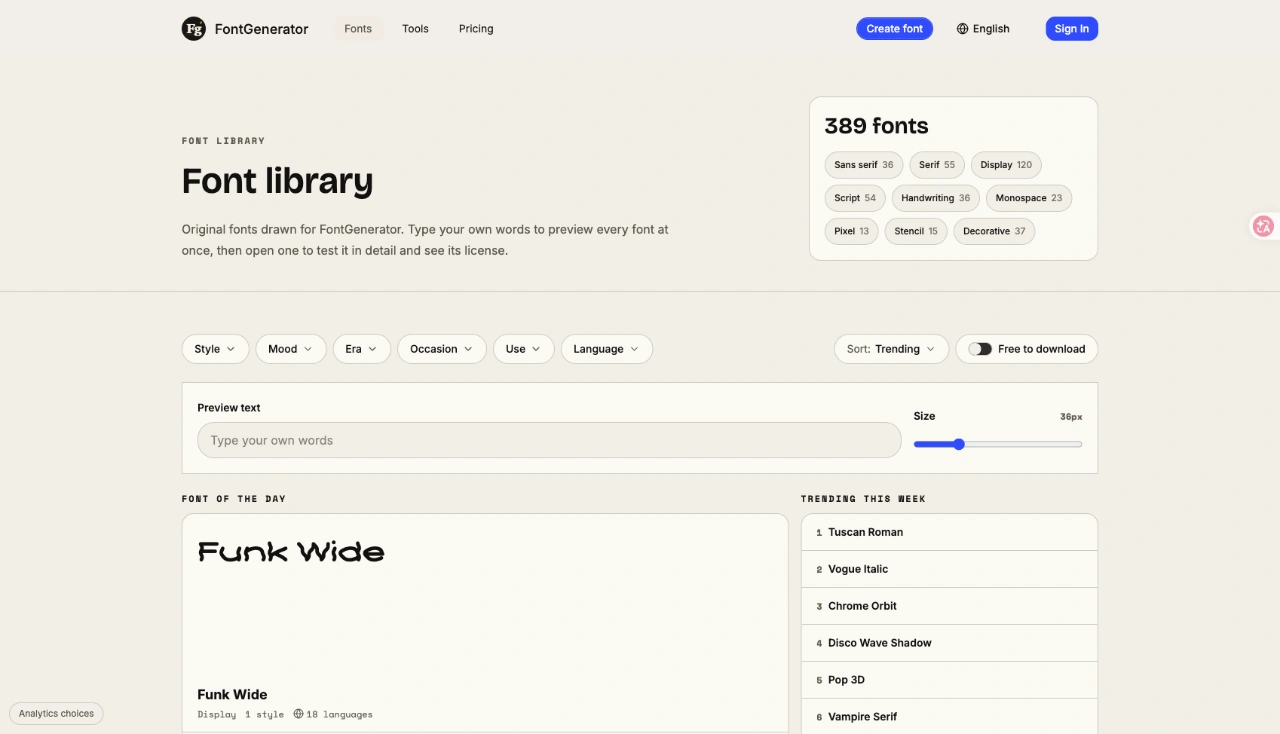The image size is (1280, 734).
Task: Click the Sign in button
Action: [1072, 29]
